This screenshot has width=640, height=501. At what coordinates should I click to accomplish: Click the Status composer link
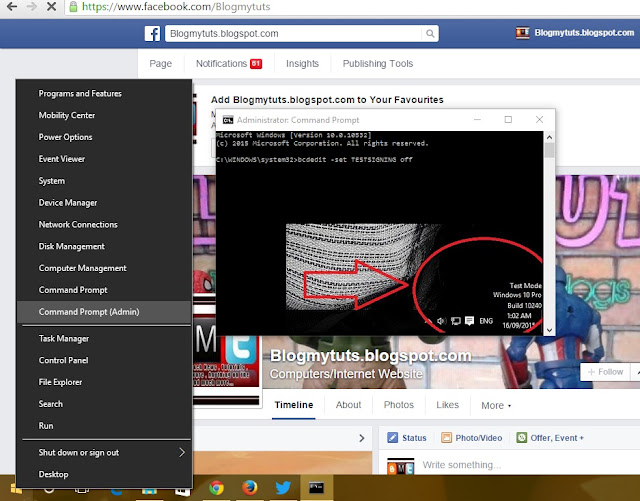(x=414, y=438)
